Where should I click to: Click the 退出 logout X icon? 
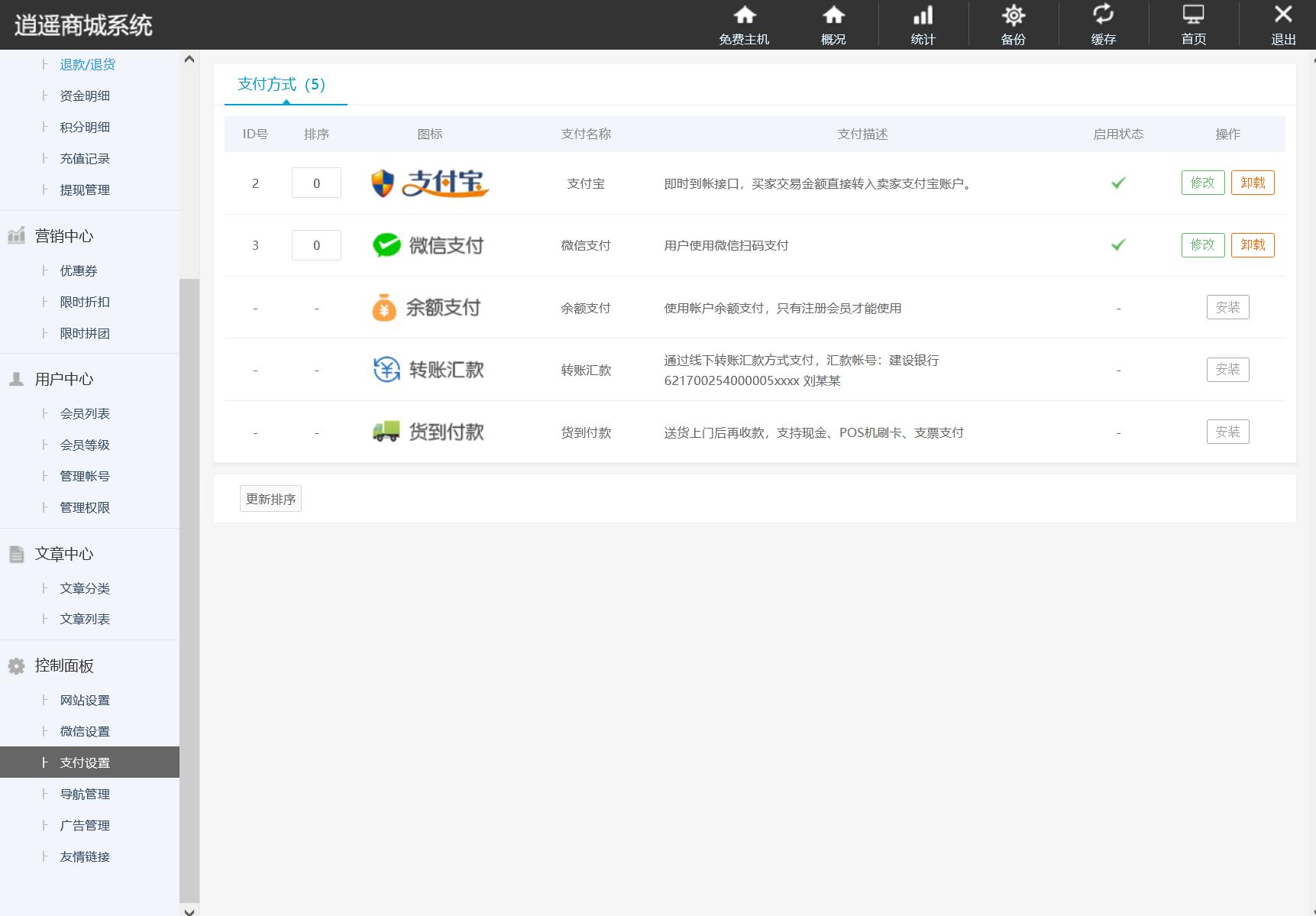[1283, 15]
